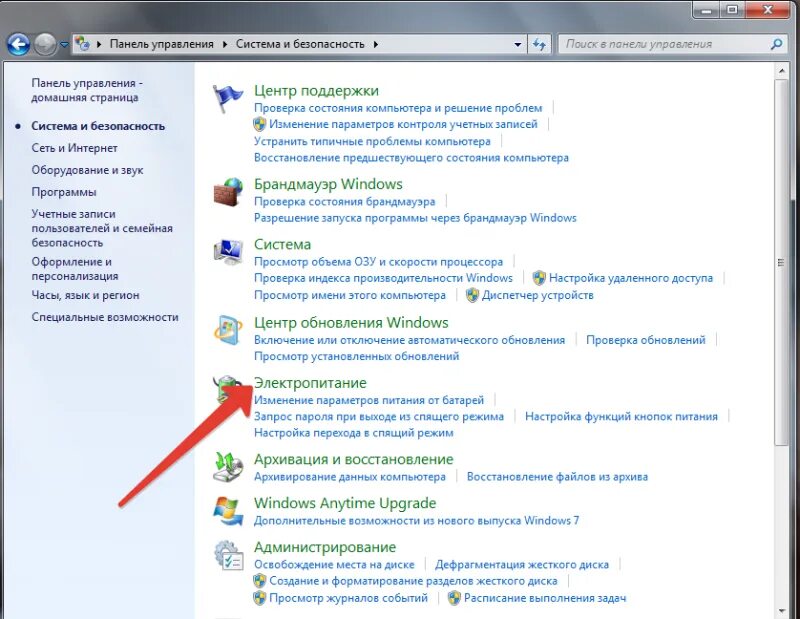Click the search magnifier icon
Image resolution: width=800 pixels, height=619 pixels.
[776, 44]
